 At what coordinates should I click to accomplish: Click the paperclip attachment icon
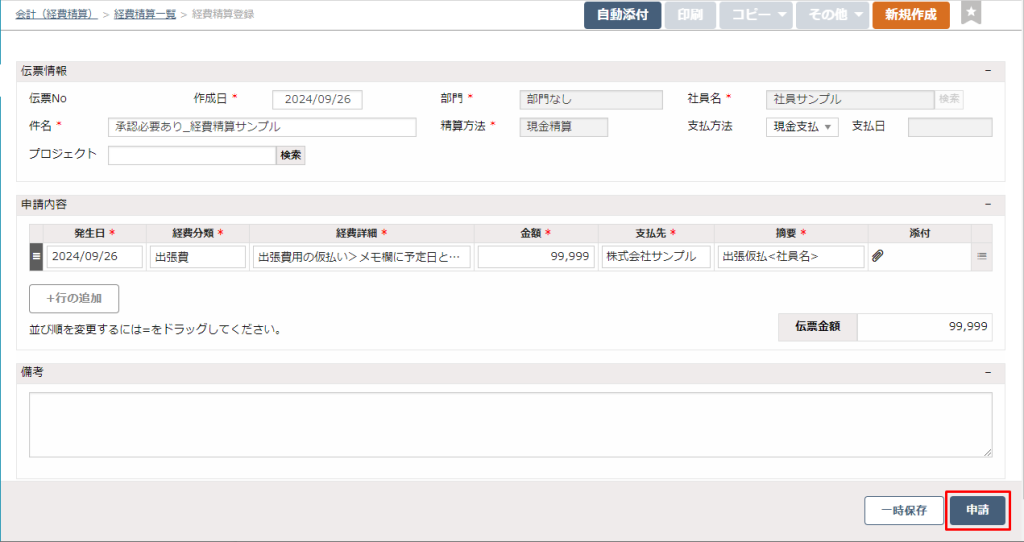click(878, 256)
